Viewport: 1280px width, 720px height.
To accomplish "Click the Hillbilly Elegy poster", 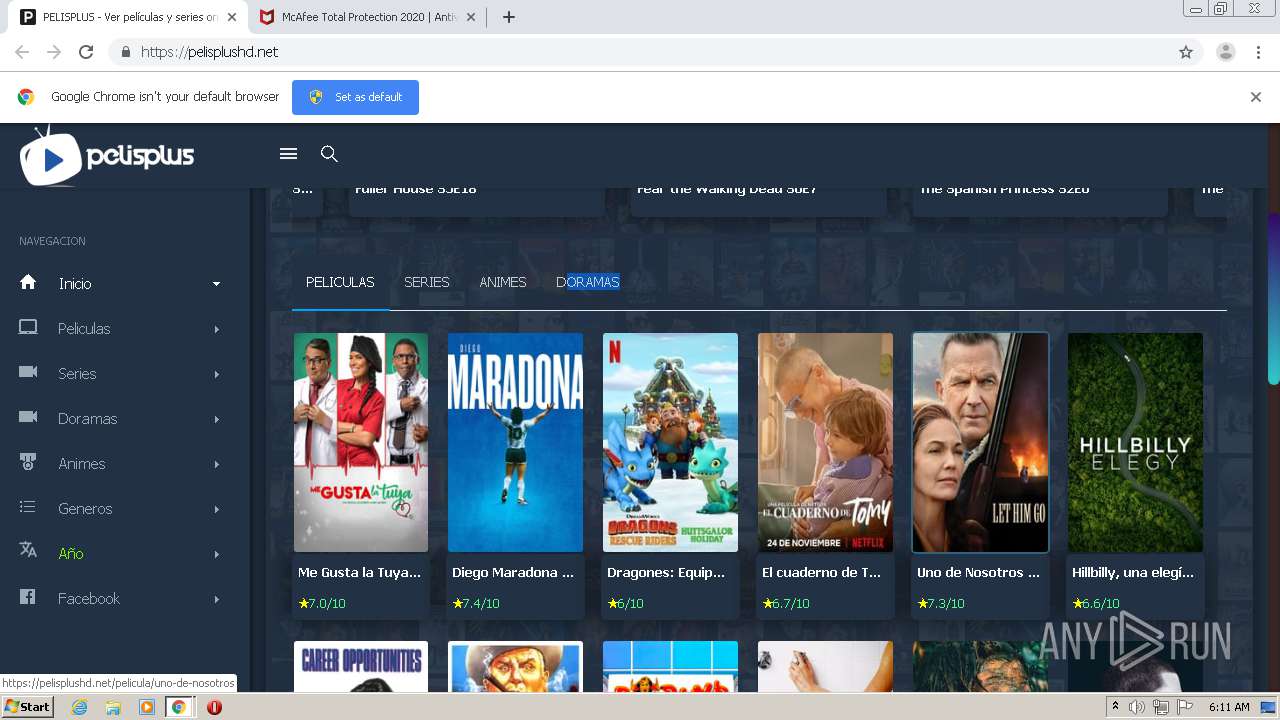I will [1135, 442].
